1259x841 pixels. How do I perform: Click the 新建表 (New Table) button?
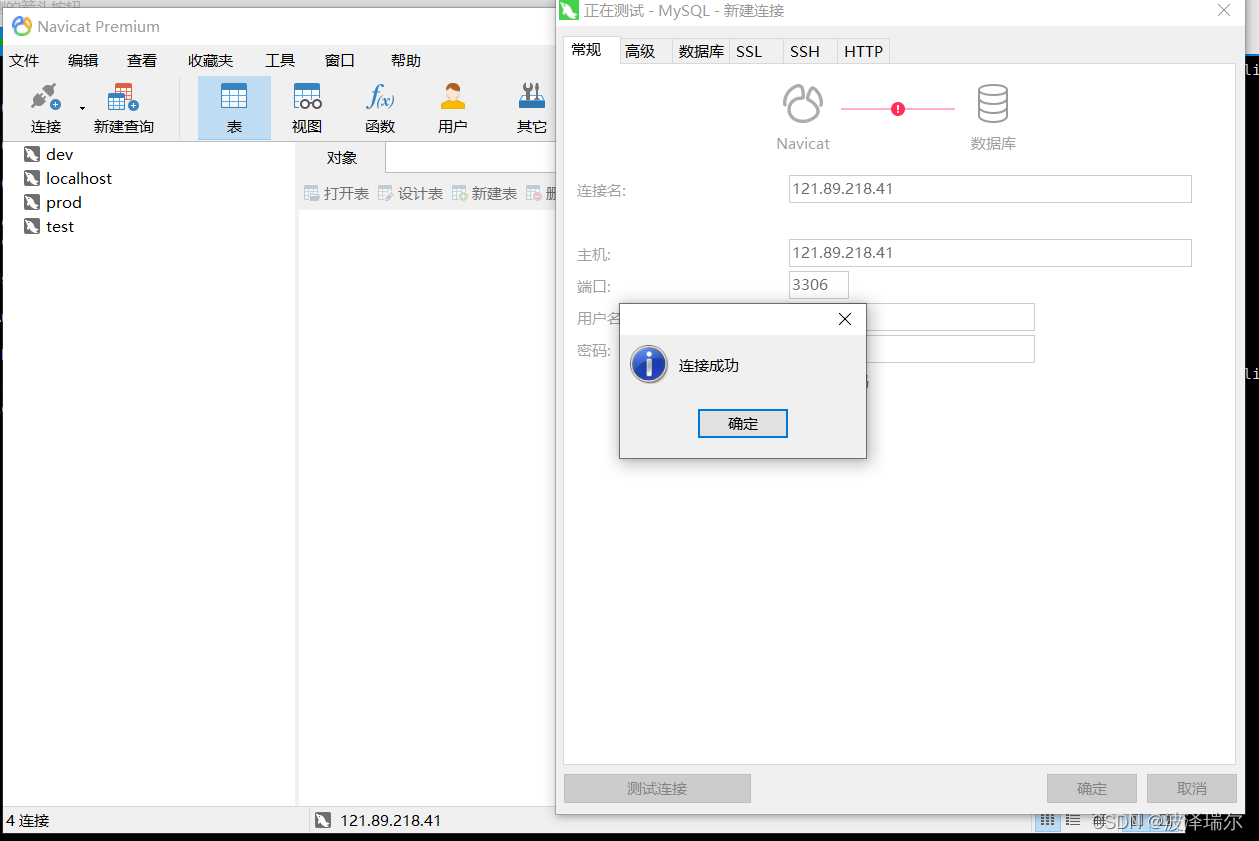click(484, 194)
